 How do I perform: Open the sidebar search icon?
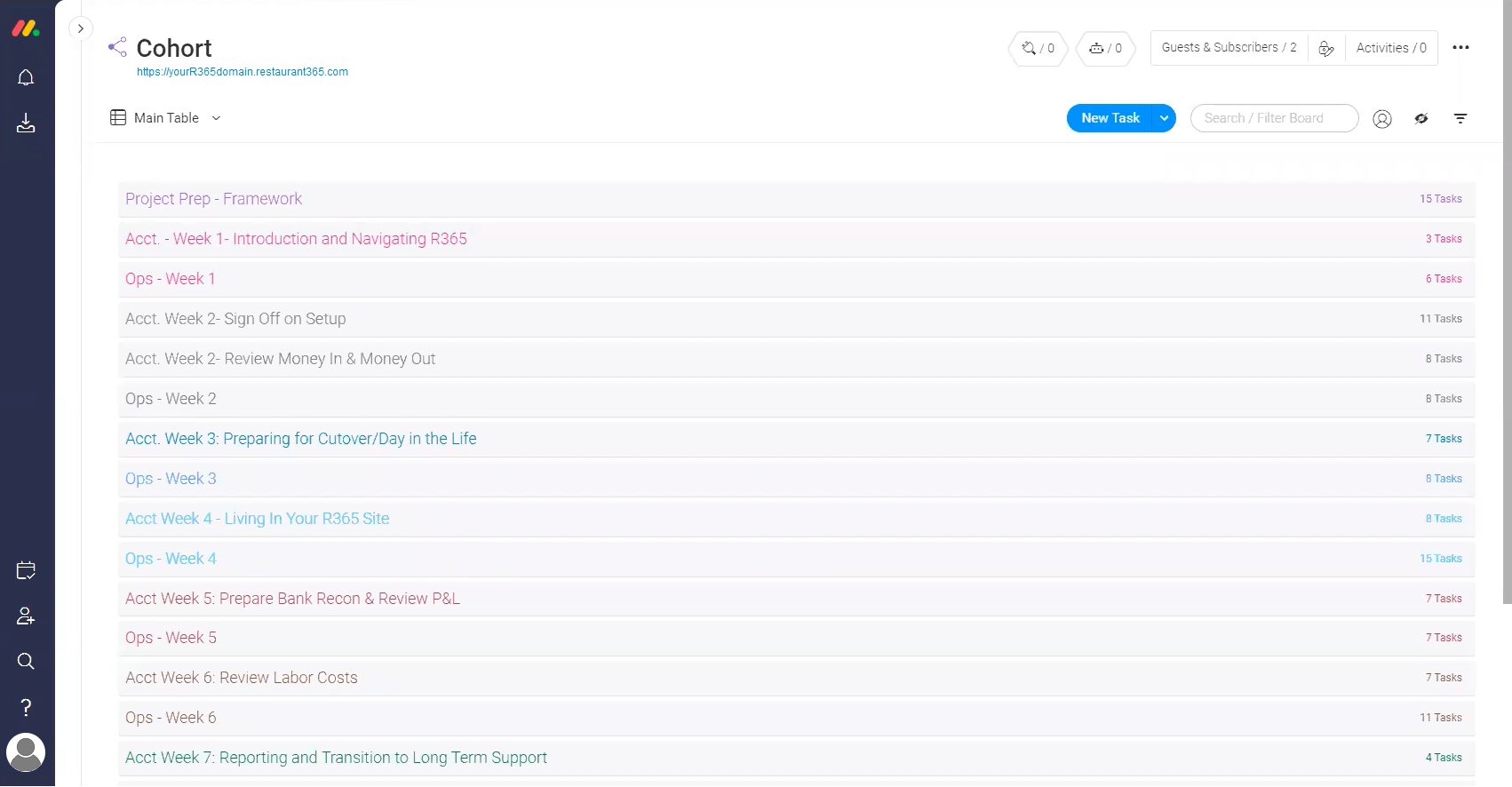click(26, 662)
